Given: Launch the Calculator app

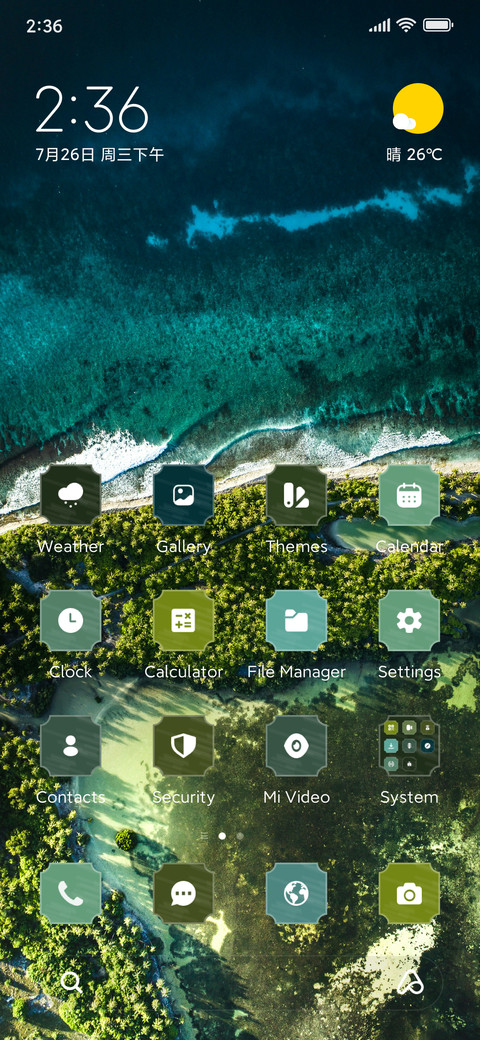Looking at the screenshot, I should (x=184, y=621).
